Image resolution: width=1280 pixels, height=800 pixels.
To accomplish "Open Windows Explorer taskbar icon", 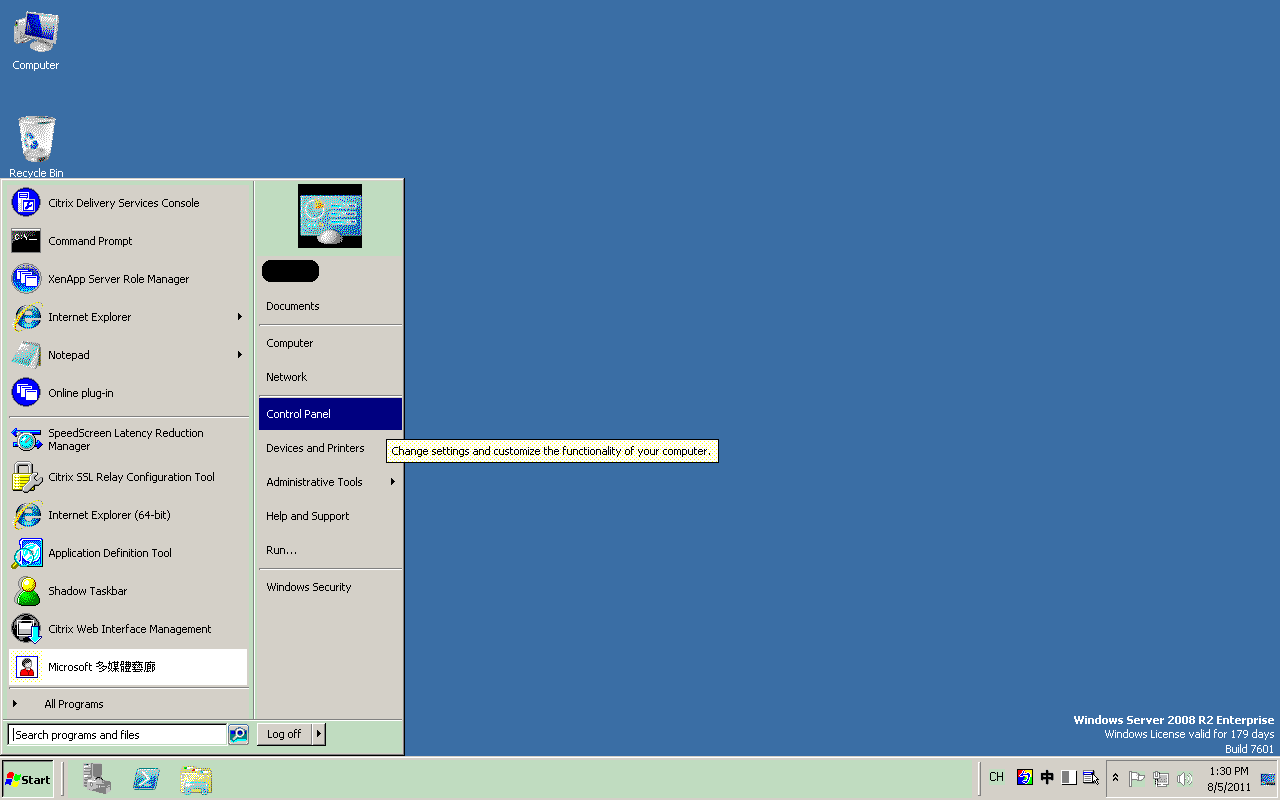I will [x=196, y=778].
